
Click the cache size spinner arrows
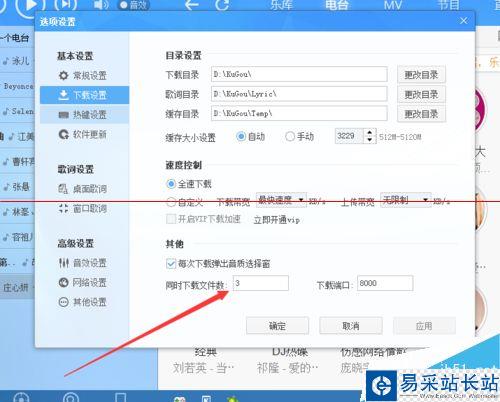pyautogui.click(x=369, y=136)
